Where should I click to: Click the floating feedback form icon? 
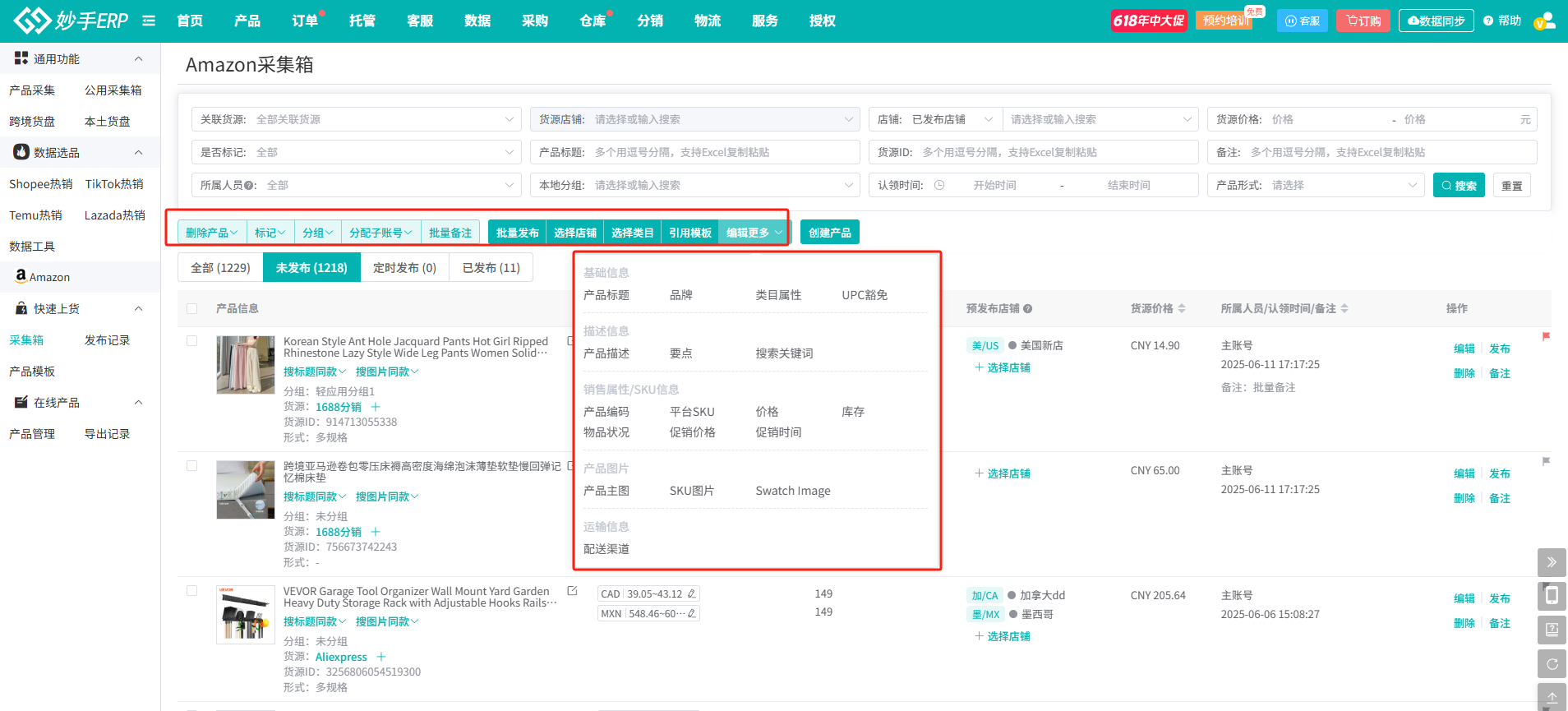pos(1552,630)
